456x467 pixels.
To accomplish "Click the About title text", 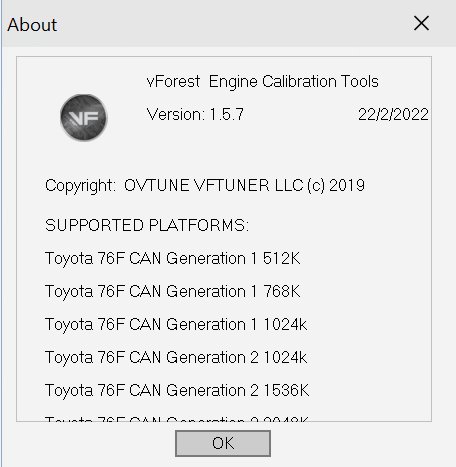I will tap(32, 25).
